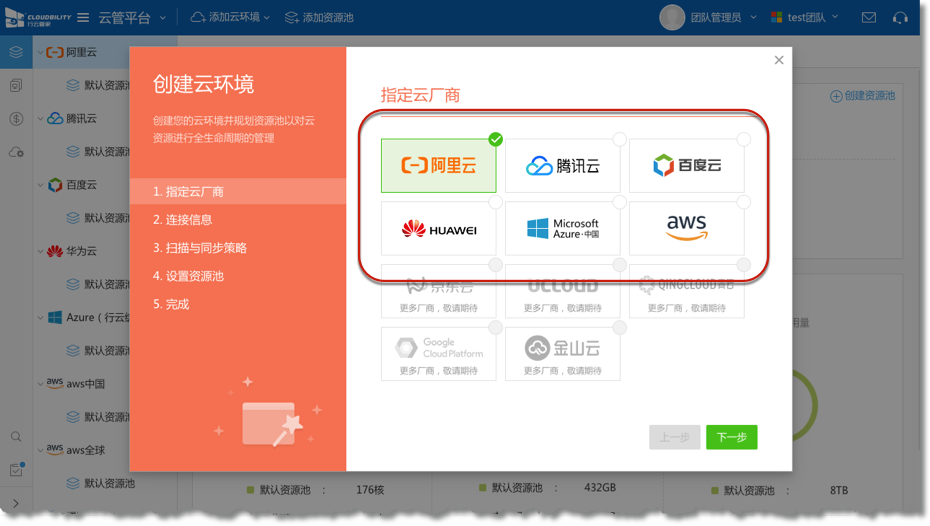Click the 阿里云 logo in the tree
The height and width of the screenshot is (526, 930).
(55, 52)
